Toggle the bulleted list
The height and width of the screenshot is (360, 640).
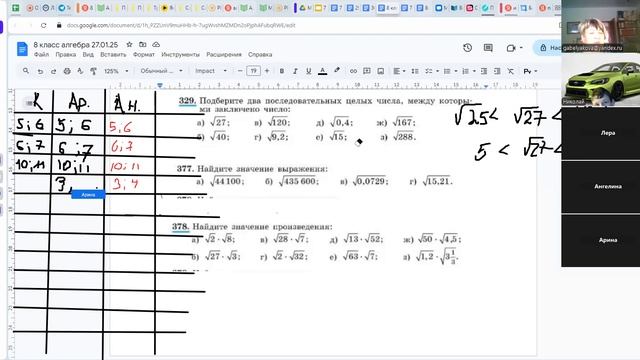[x=447, y=71]
